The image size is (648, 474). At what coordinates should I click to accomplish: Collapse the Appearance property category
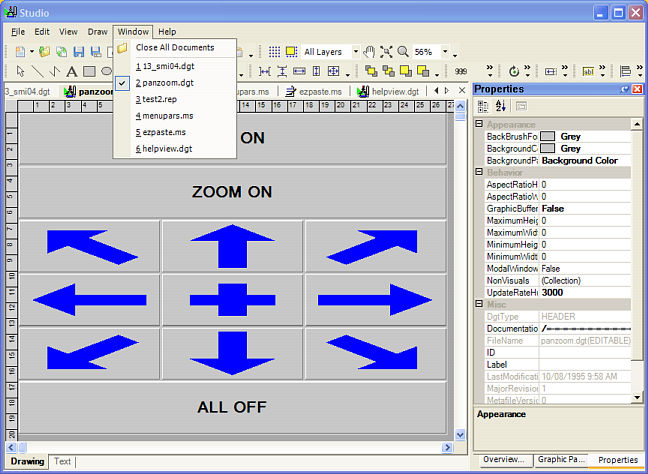pos(479,124)
